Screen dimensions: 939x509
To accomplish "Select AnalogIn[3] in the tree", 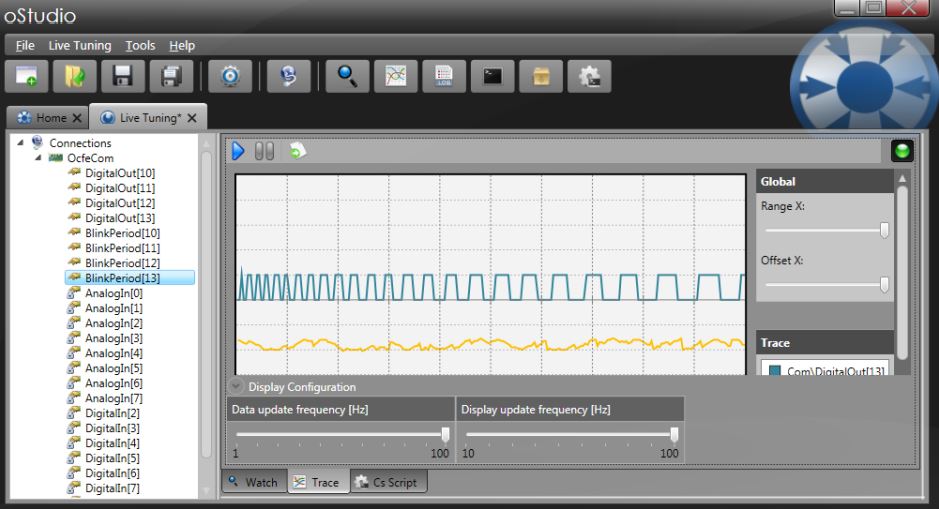I will pyautogui.click(x=114, y=338).
